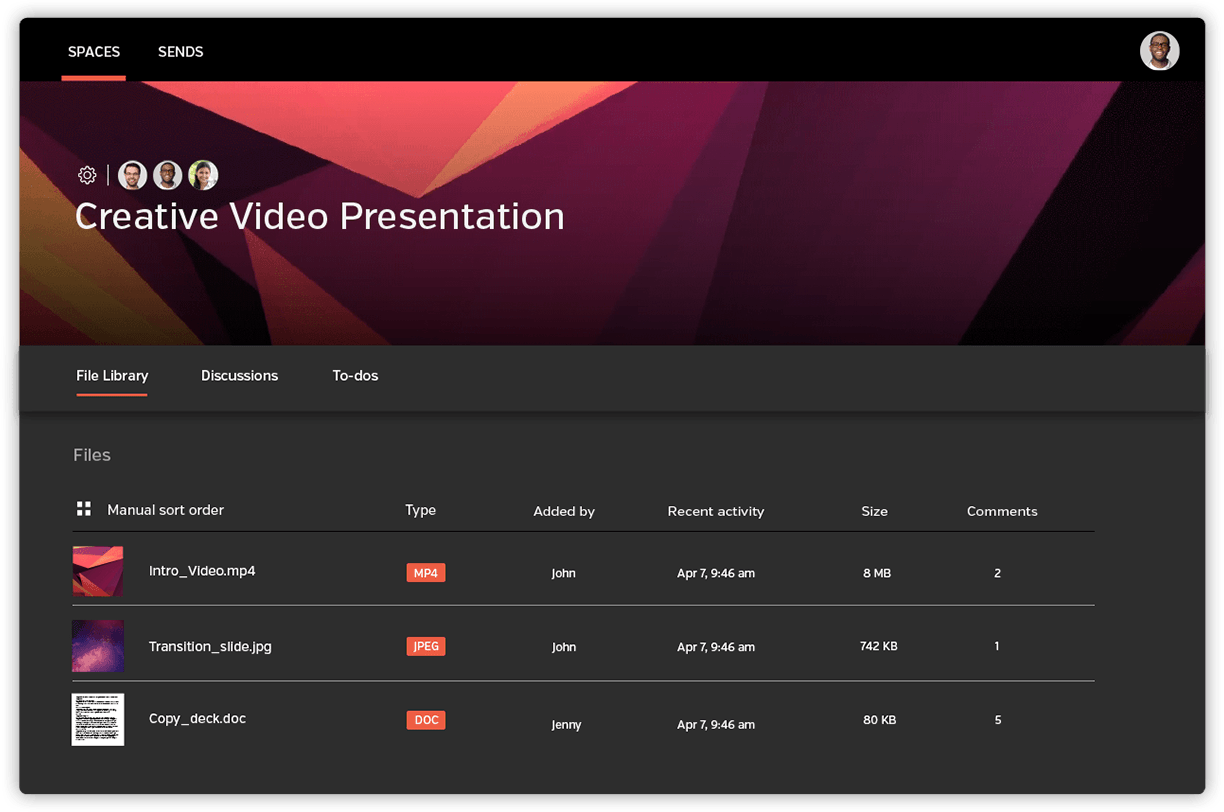
Task: Click the JPEG badge on Transition_slide.jpg
Action: tap(426, 646)
